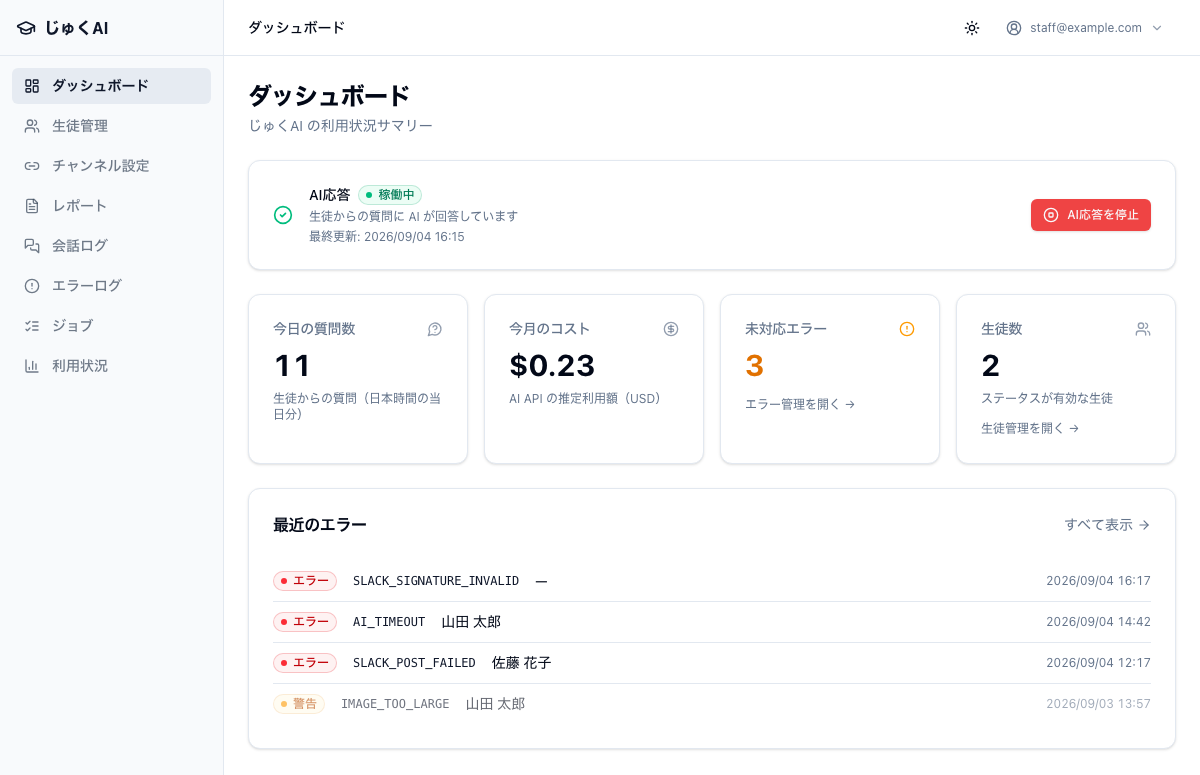Click the 最終更新: 2026/09/04 16:15 text

387,237
